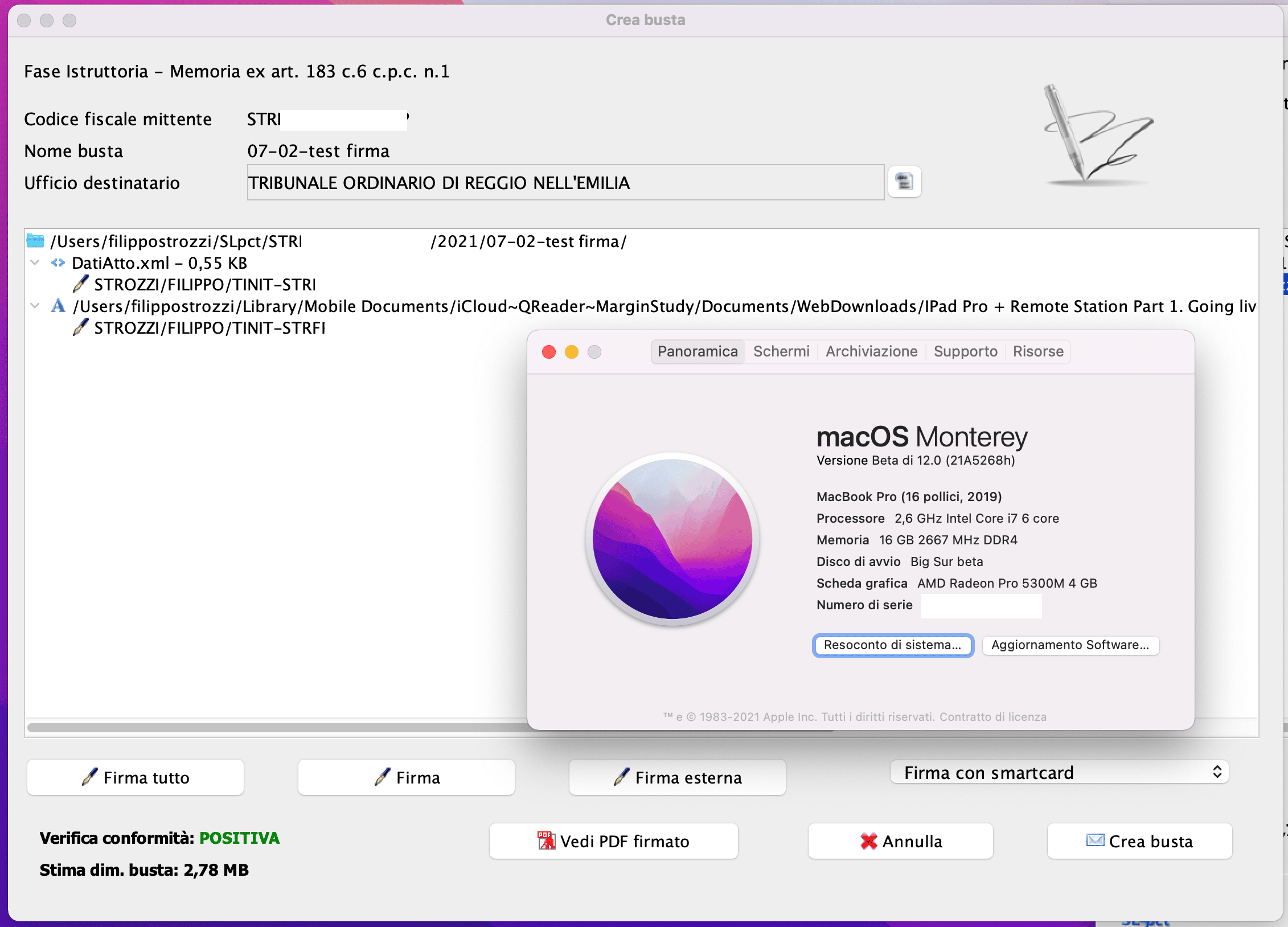Viewport: 1288px width, 927px height.
Task: Collapse the DatiAtto.xml tree node
Action: [x=35, y=262]
